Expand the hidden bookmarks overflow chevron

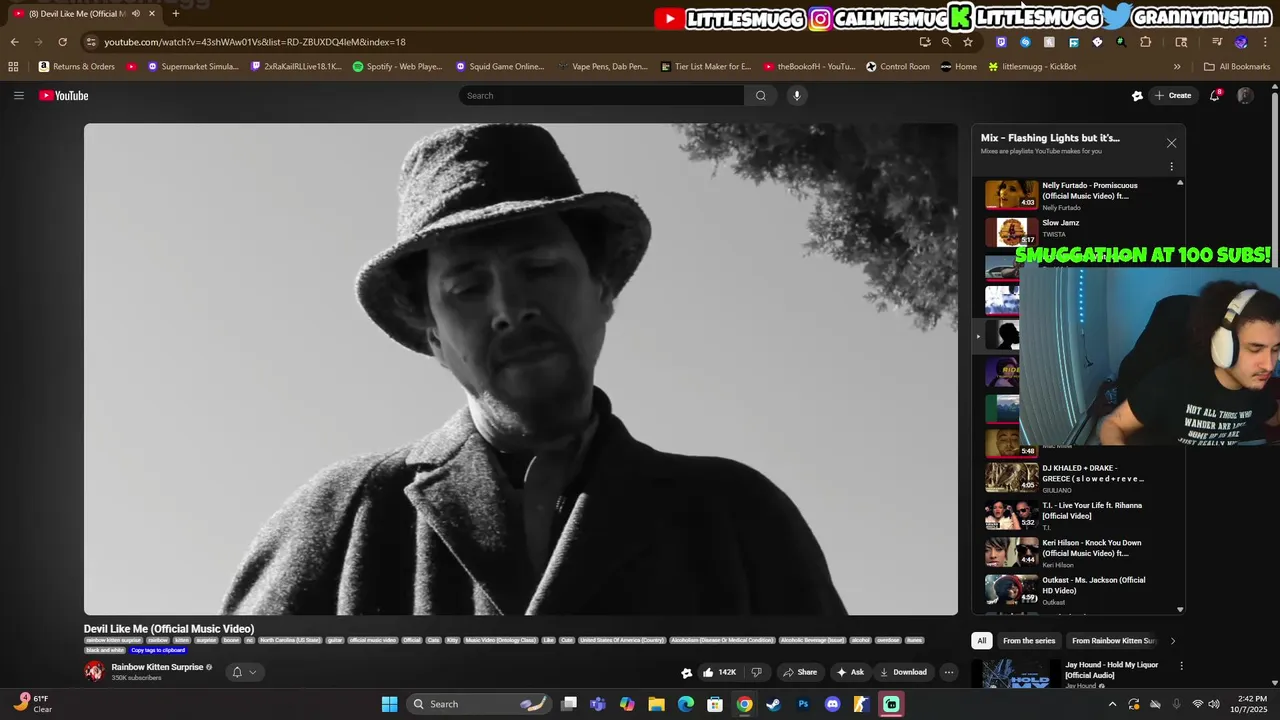[1177, 66]
